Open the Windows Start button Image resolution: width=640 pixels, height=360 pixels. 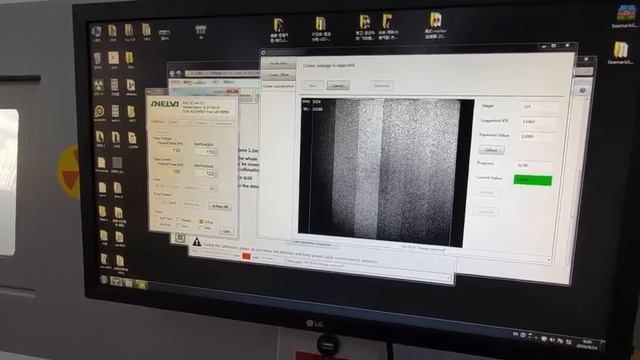[104, 280]
